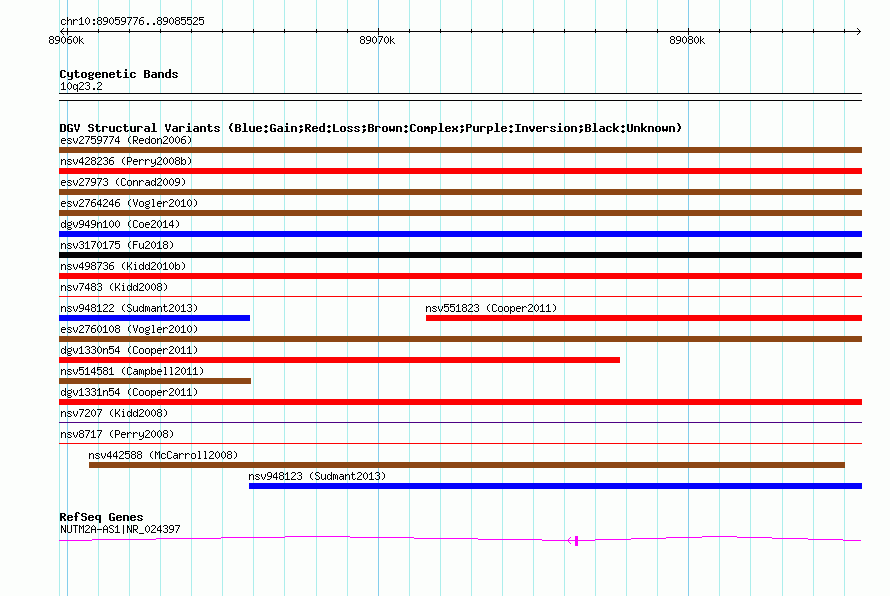Click the 89080k ruler label

click(687, 40)
